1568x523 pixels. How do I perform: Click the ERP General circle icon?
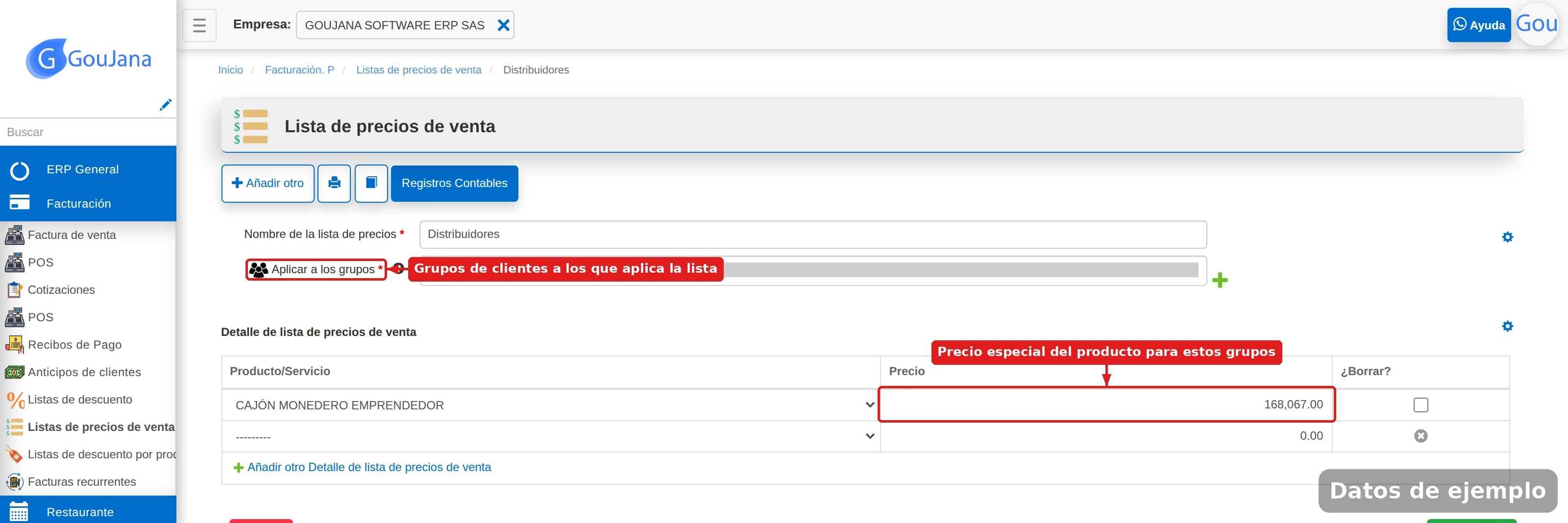pos(20,171)
